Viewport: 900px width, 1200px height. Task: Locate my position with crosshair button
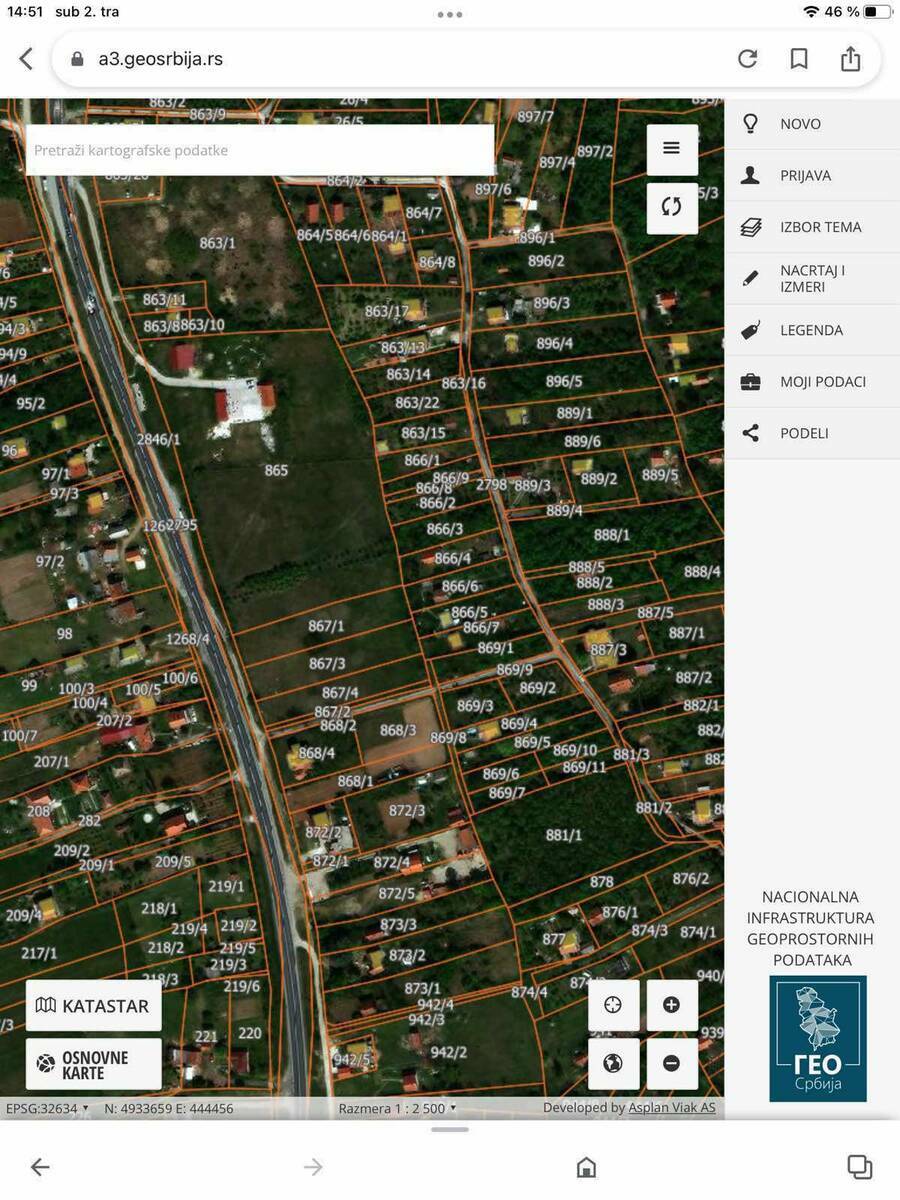[x=613, y=1005]
